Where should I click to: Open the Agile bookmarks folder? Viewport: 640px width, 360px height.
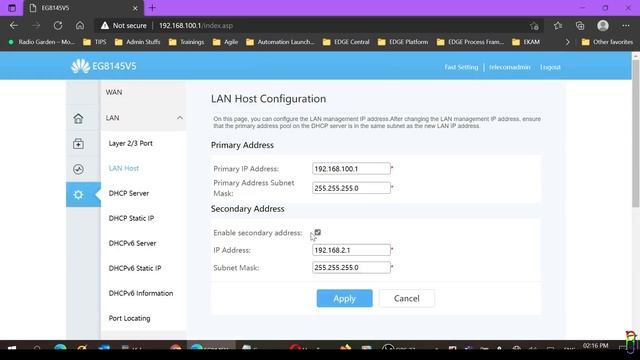point(225,42)
